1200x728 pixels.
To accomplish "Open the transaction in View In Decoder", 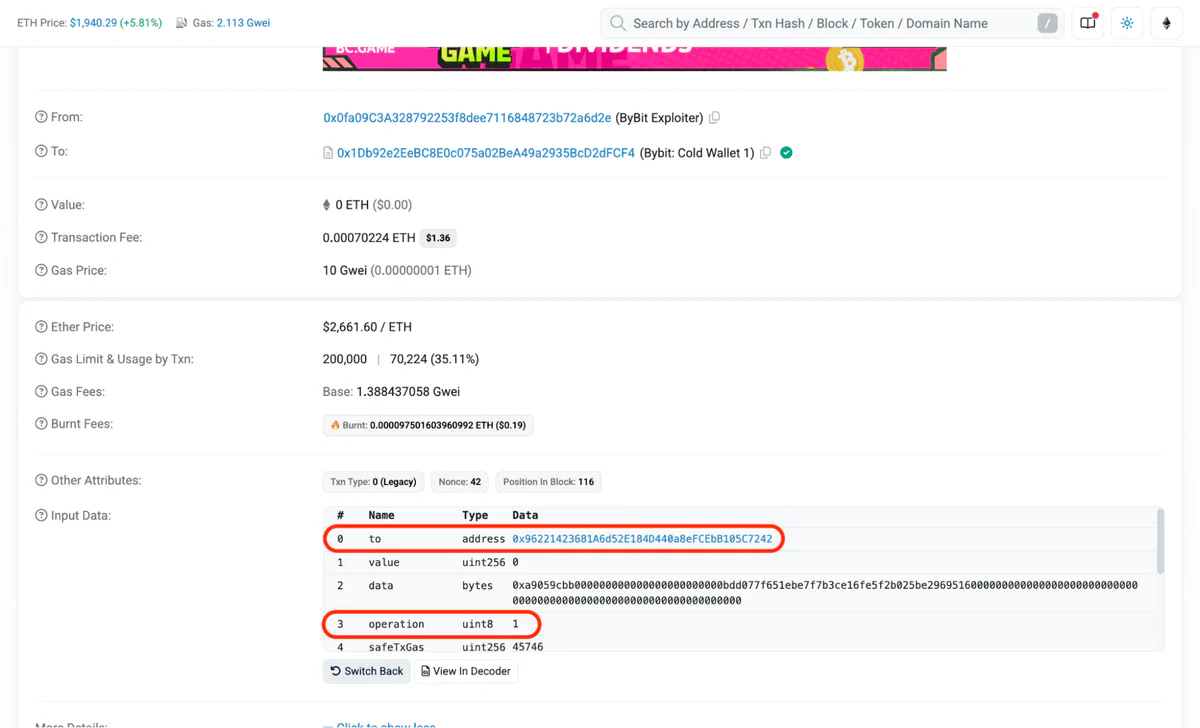I will [466, 671].
